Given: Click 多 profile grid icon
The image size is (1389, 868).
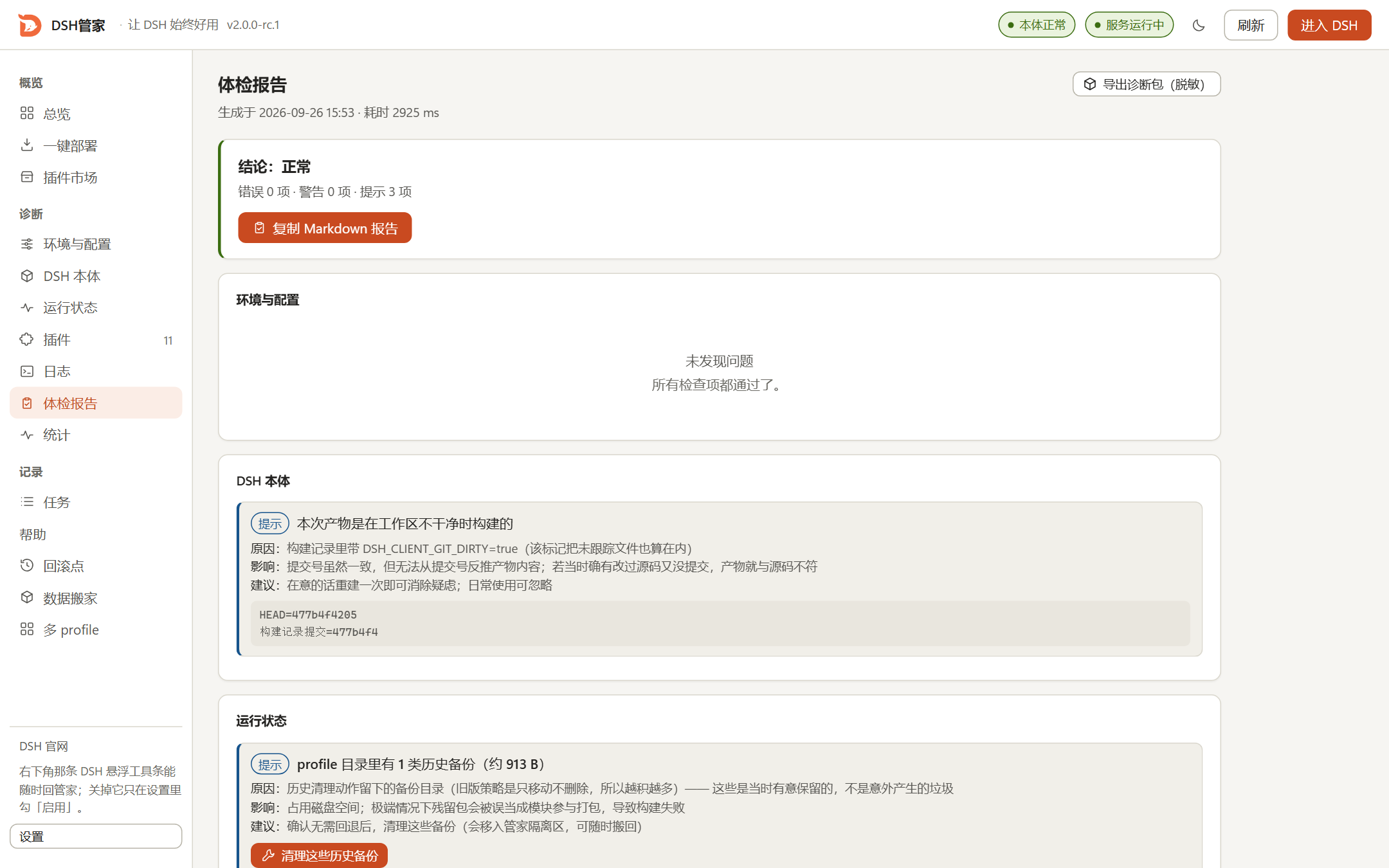Looking at the screenshot, I should (x=27, y=629).
